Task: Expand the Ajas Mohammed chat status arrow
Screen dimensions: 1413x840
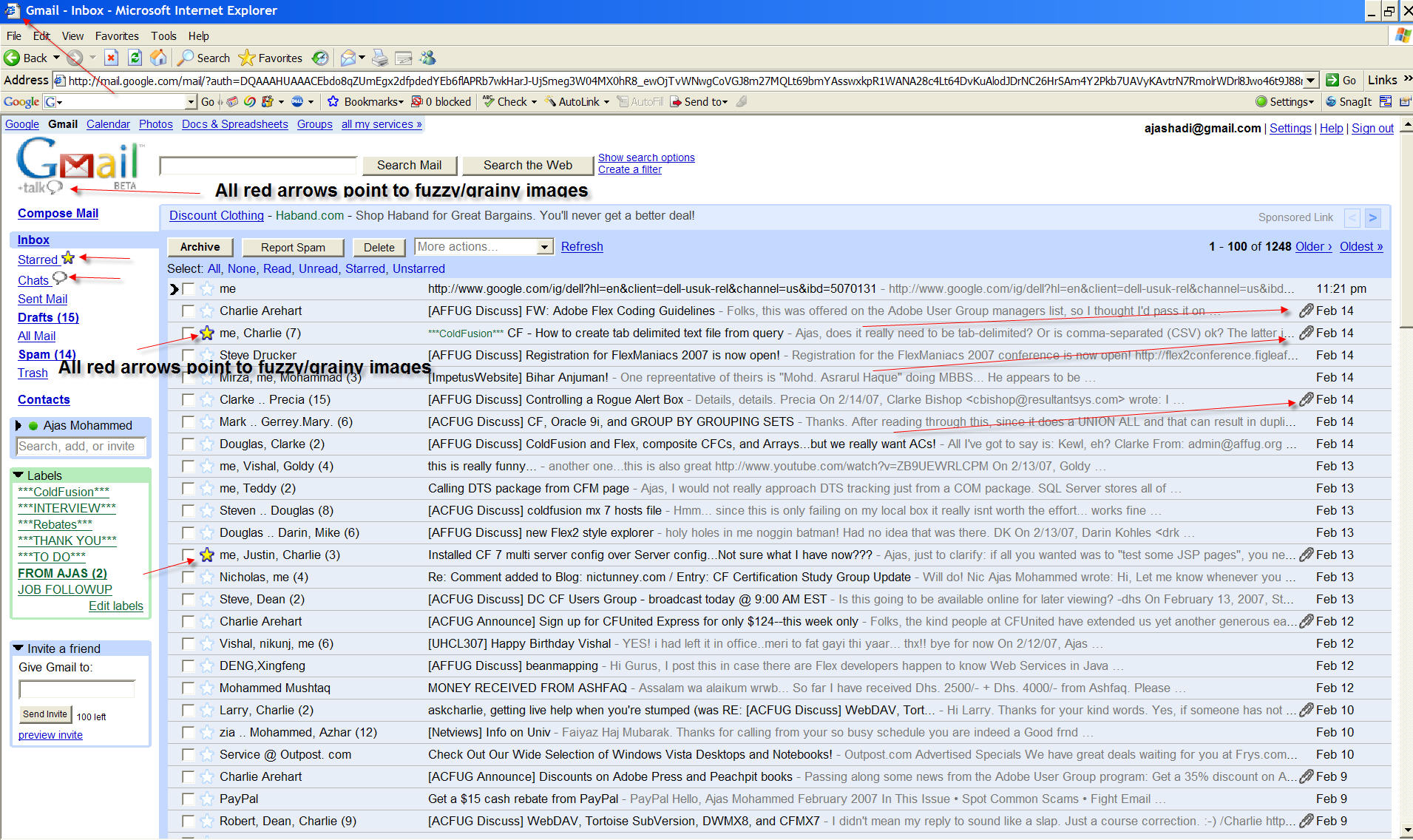Action: coord(18,425)
